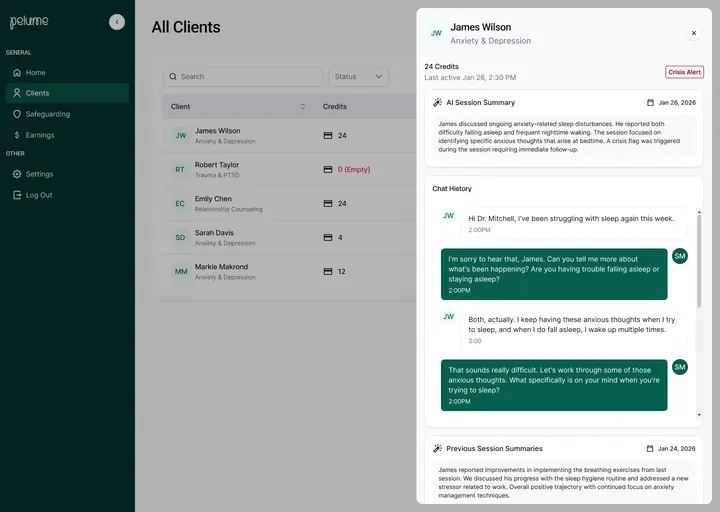Click first SM avatar in chat
The height and width of the screenshot is (512, 720).
680,256
